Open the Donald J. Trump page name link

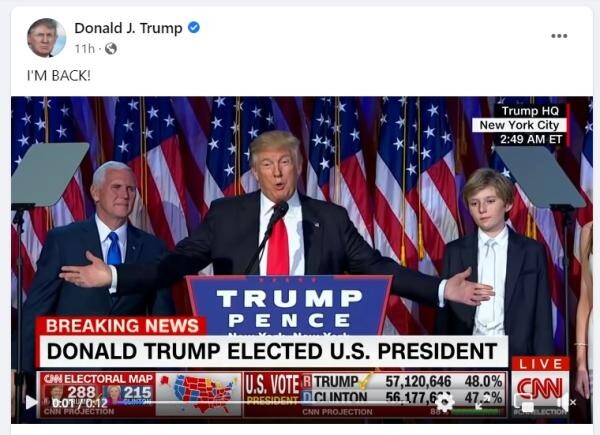(x=128, y=28)
